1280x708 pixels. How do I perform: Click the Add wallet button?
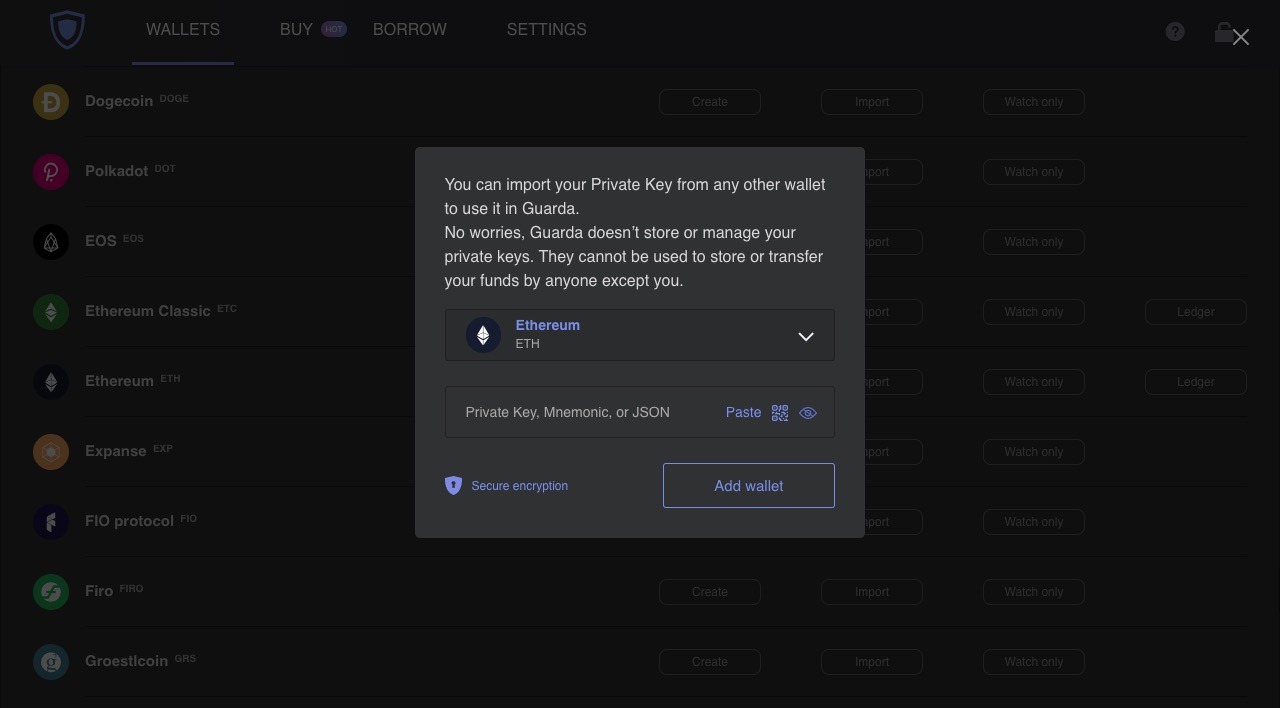(749, 485)
